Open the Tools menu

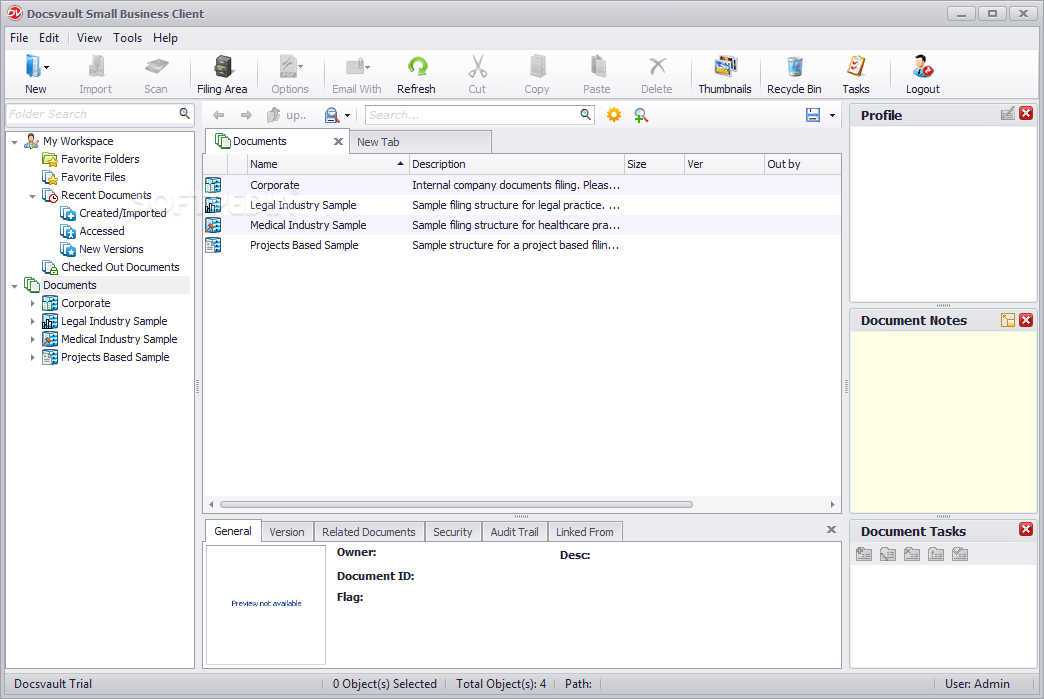click(x=127, y=38)
